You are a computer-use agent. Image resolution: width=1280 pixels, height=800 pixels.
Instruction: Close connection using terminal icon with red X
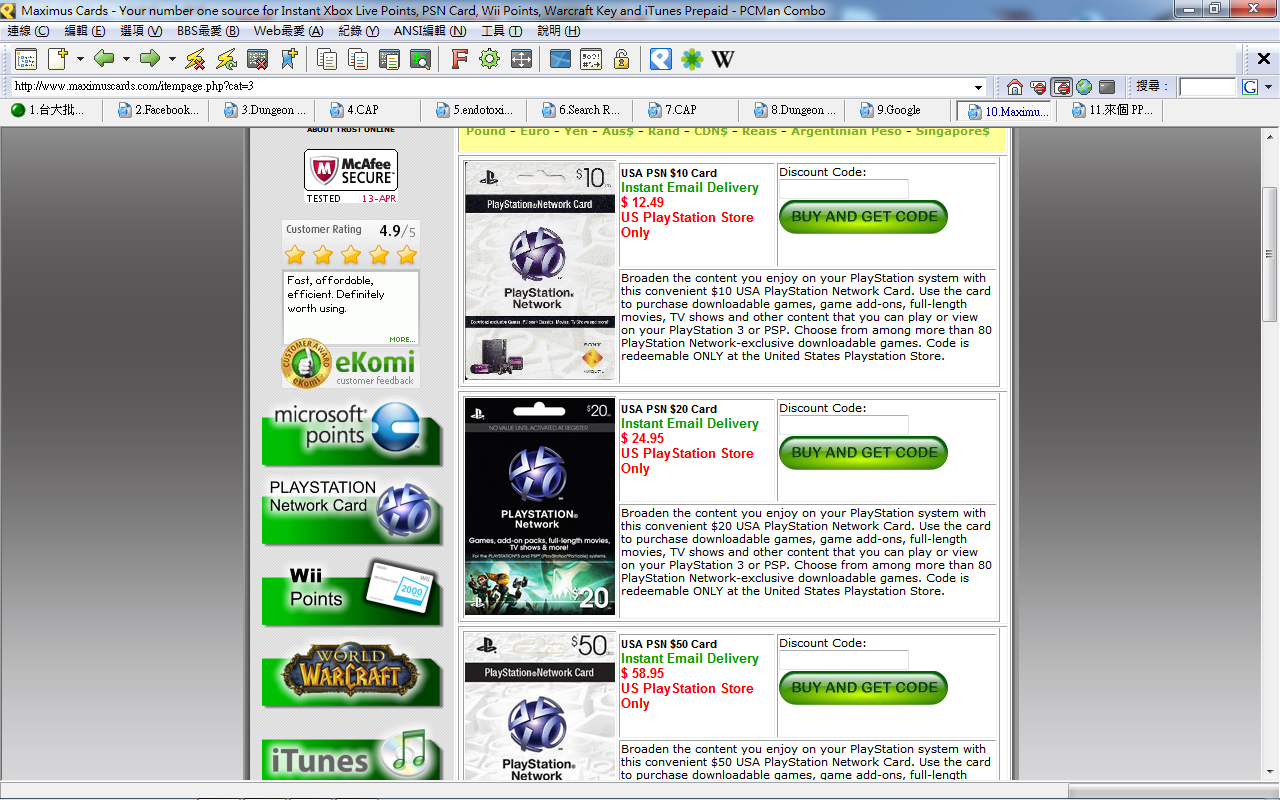click(257, 59)
